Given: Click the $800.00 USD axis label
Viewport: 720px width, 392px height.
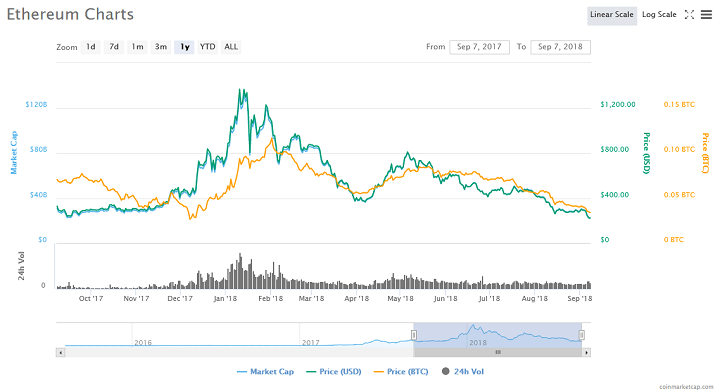Looking at the screenshot, I should click(615, 150).
